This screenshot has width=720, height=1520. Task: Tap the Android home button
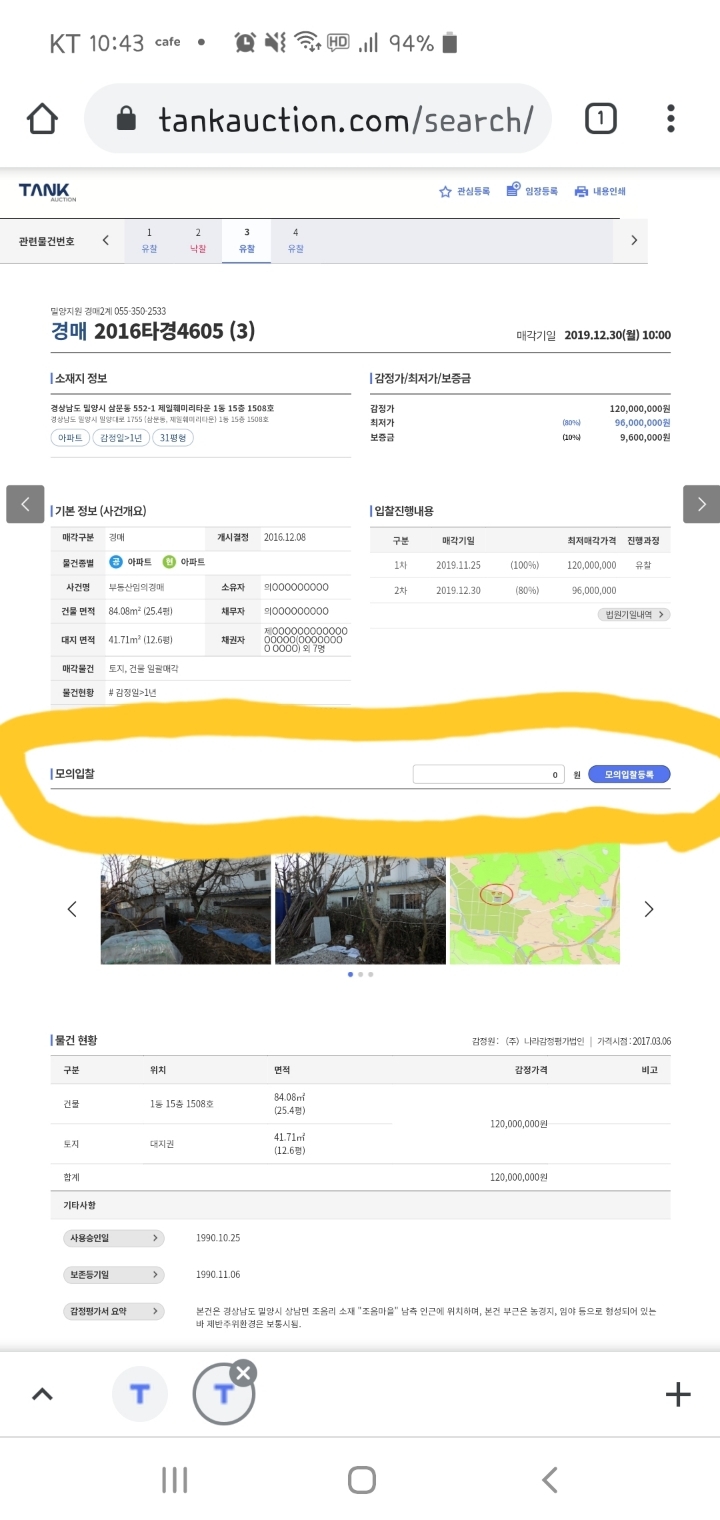click(361, 1480)
